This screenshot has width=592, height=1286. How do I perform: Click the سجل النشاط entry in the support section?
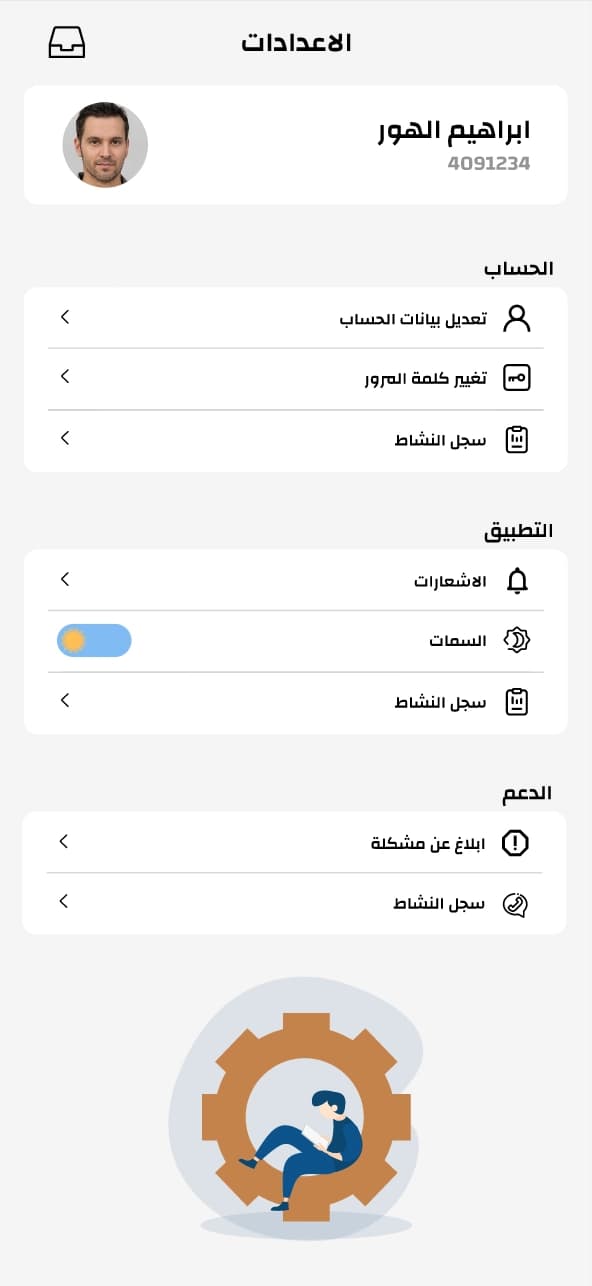(437, 902)
